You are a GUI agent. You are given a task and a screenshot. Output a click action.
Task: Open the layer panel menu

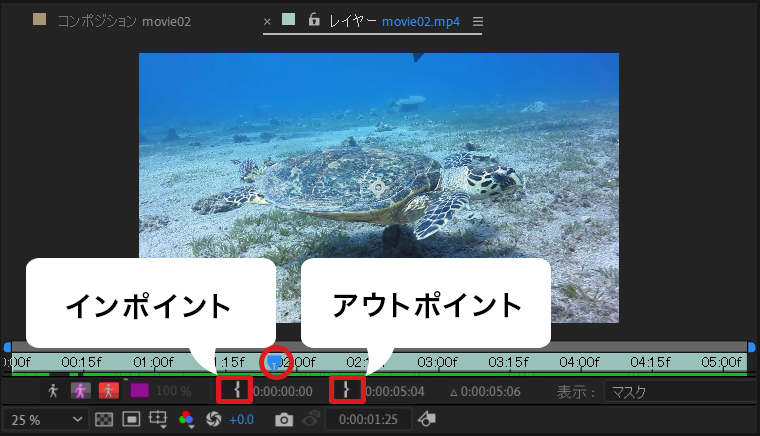477,20
